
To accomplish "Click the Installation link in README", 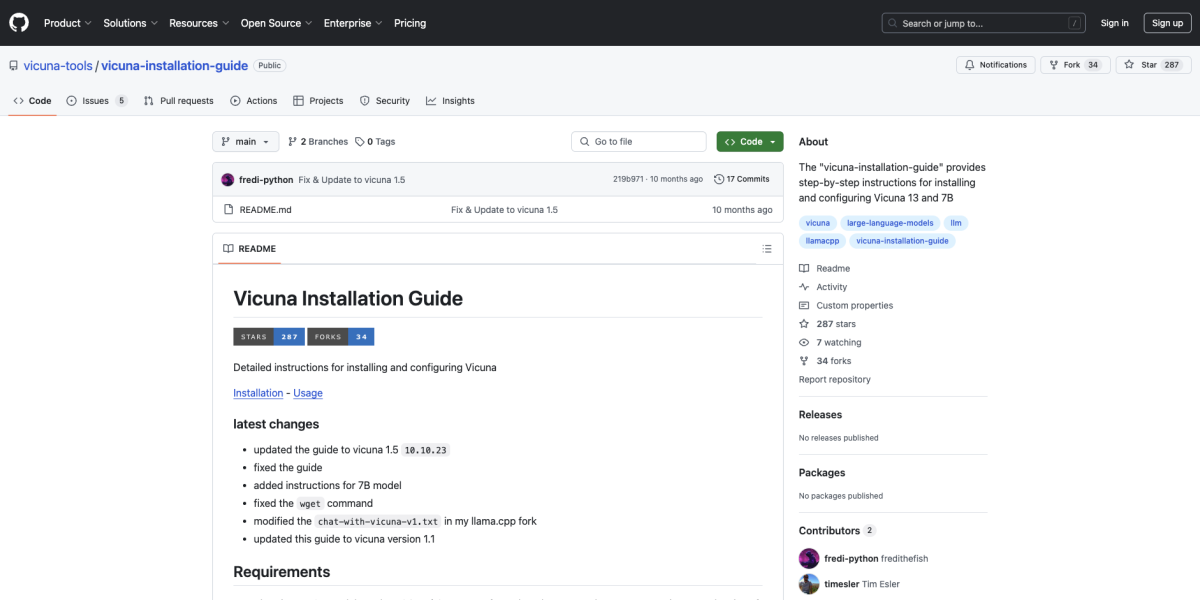I will point(258,393).
